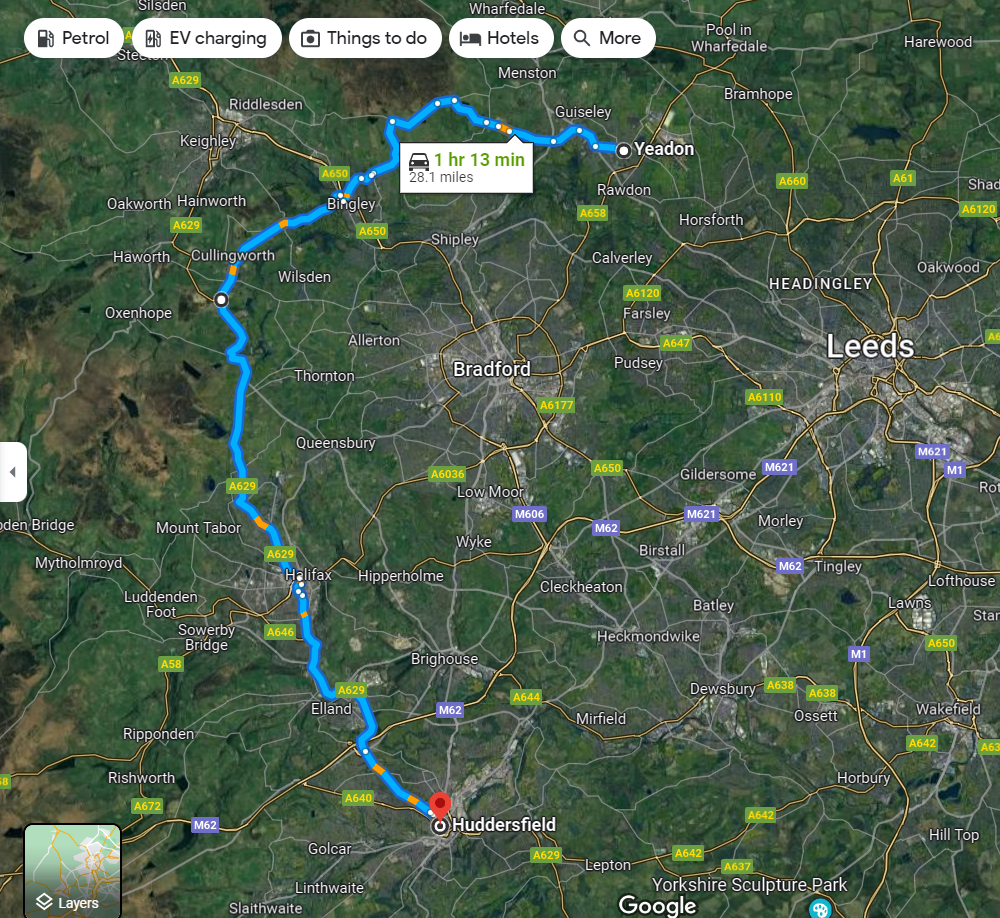
Task: Click the Yeadon start point marker
Action: (624, 150)
